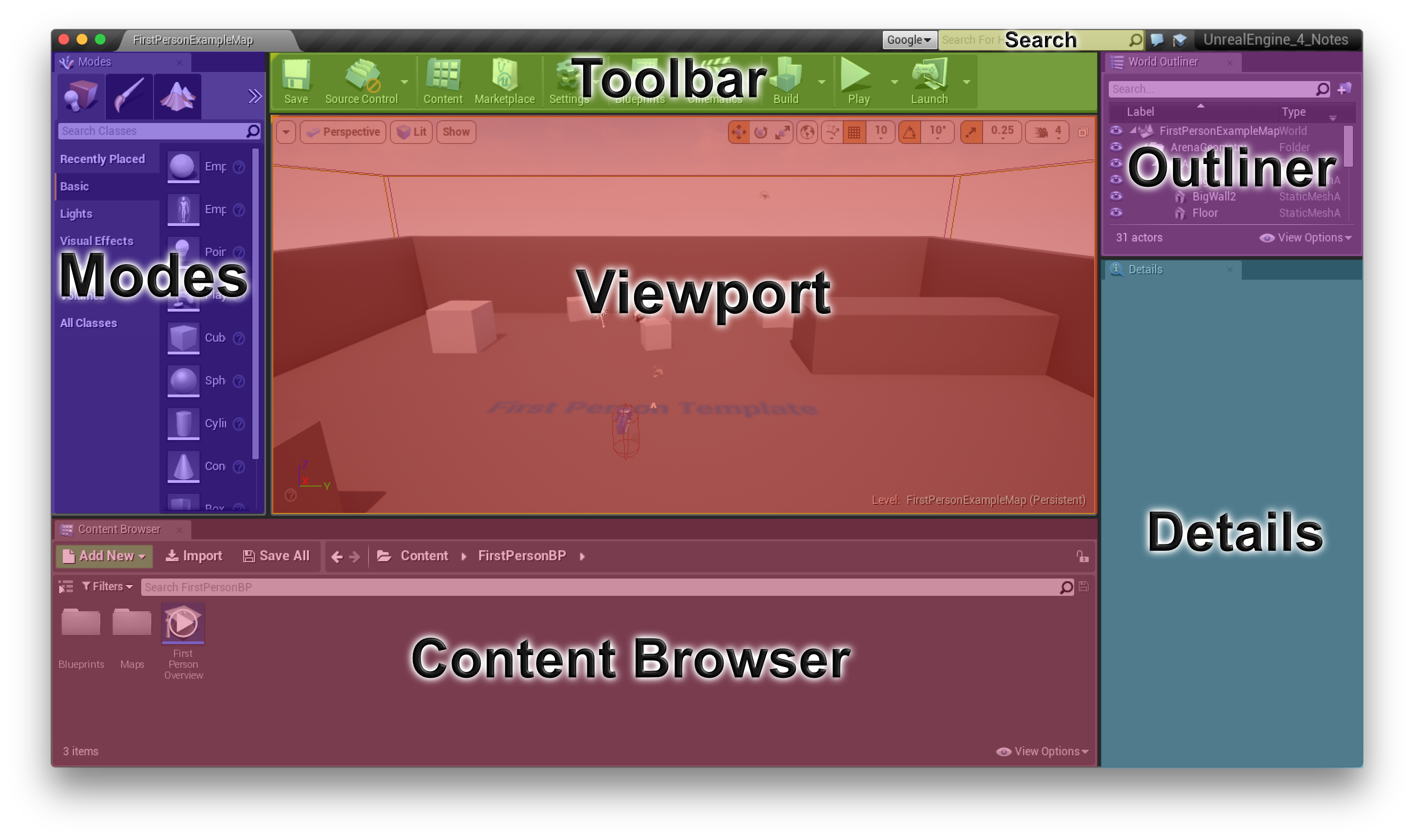Select the Details panel tab
This screenshot has width=1414, height=840.
coord(1145,269)
